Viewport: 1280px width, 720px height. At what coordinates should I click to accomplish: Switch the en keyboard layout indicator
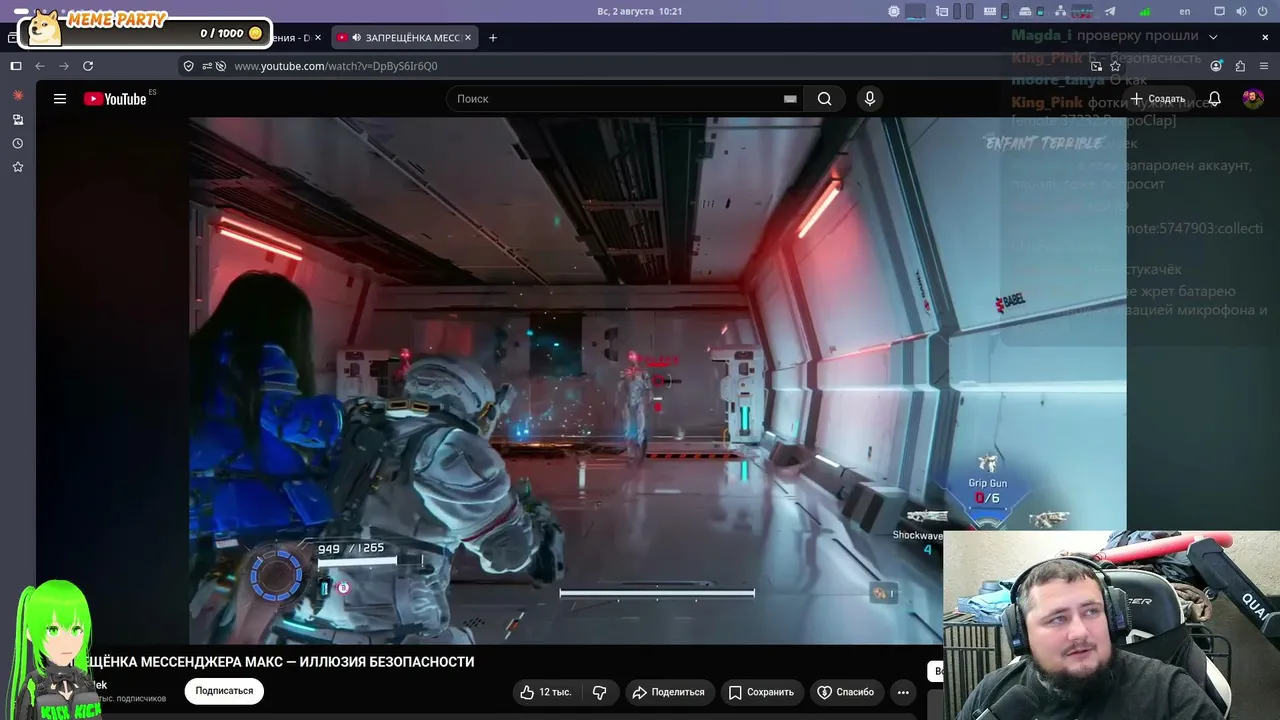(1185, 11)
